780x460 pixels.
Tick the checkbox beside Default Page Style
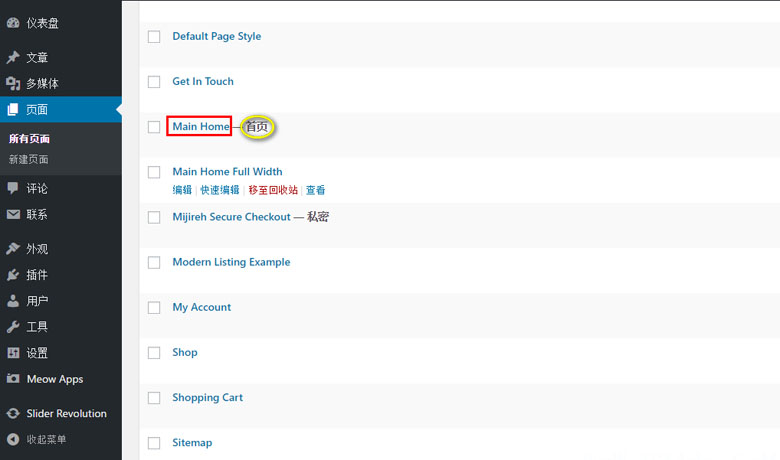point(154,37)
